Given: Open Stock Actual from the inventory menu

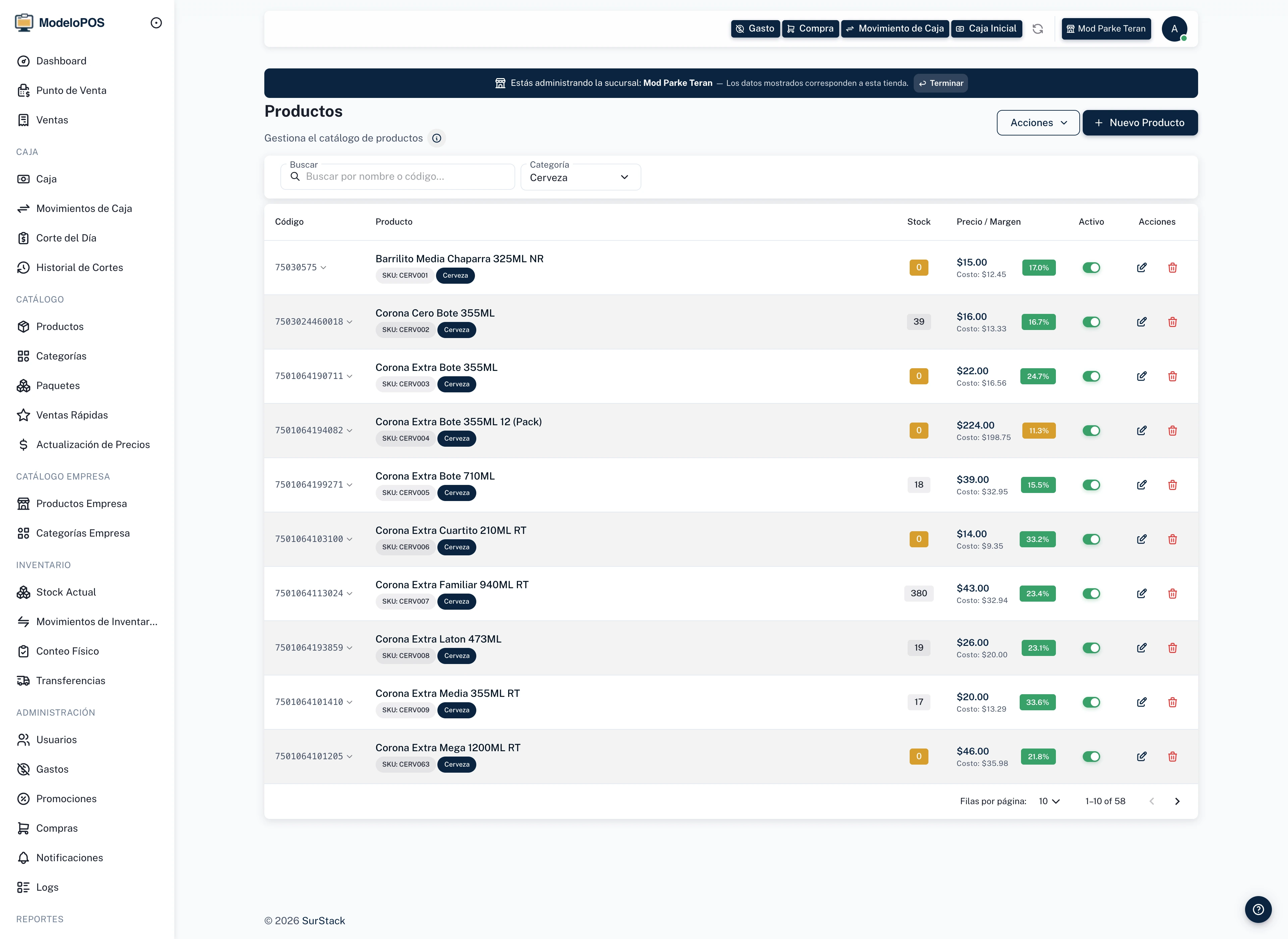Looking at the screenshot, I should [x=66, y=592].
